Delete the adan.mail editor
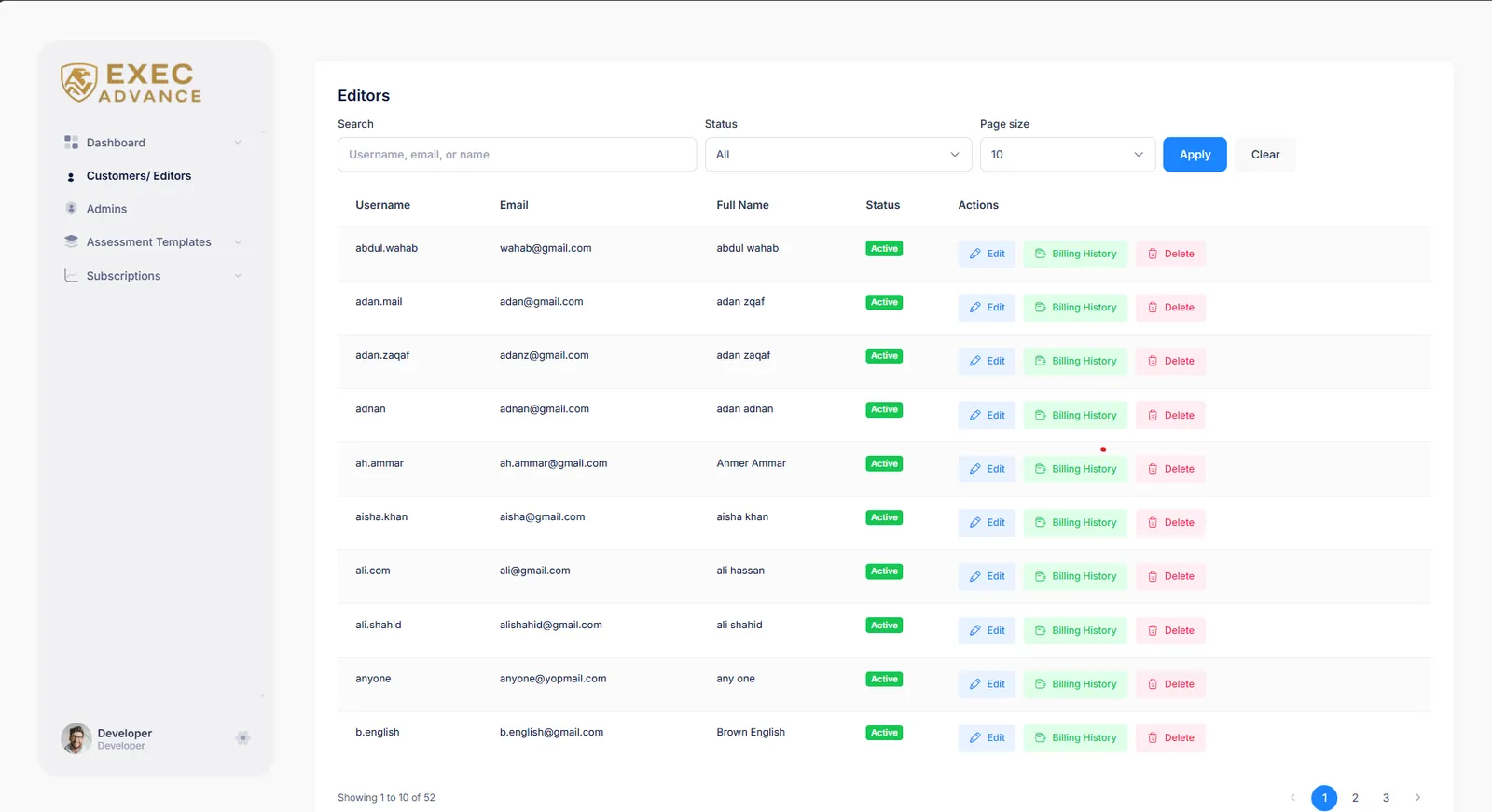 coord(1170,308)
